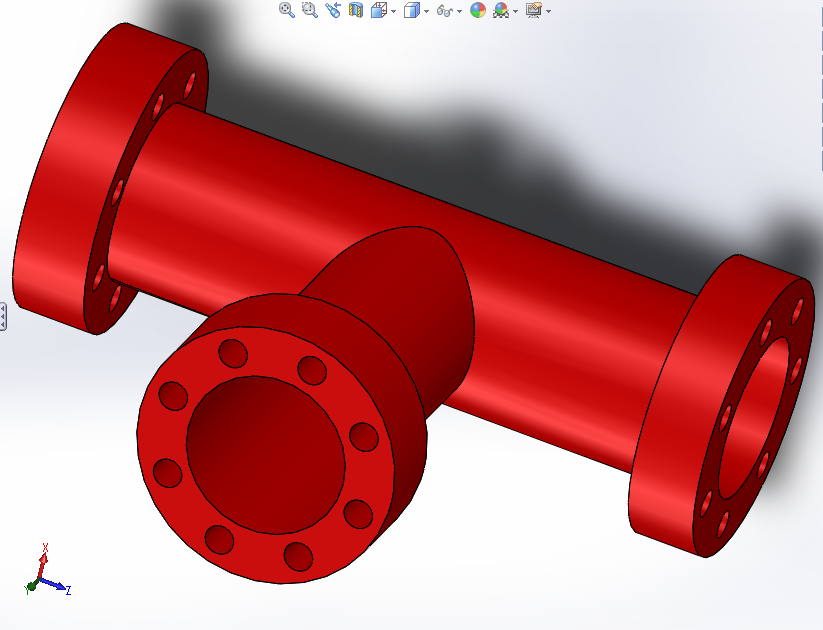Click the View Settings monitor icon
The height and width of the screenshot is (630, 823).
click(534, 10)
